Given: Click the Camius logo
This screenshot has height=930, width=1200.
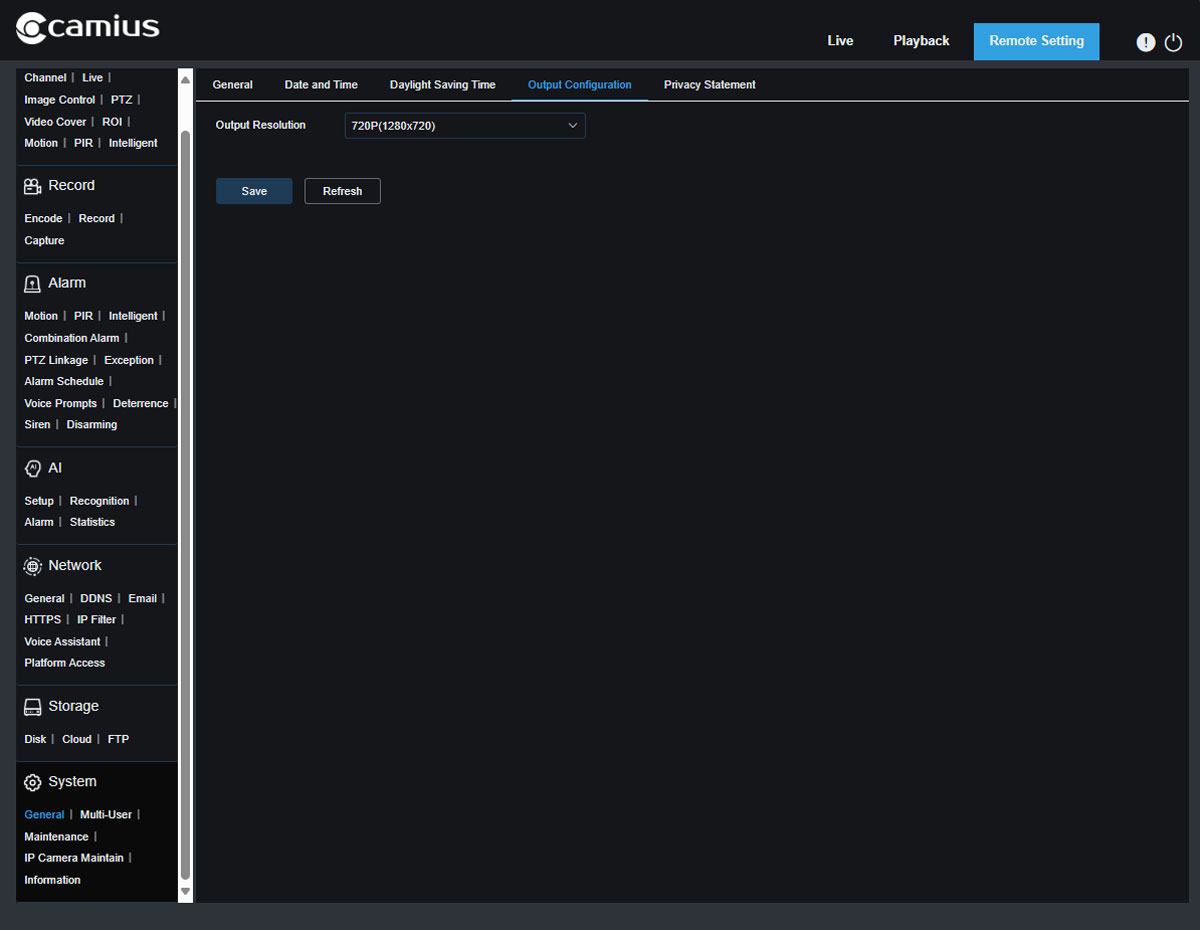Looking at the screenshot, I should [87, 28].
